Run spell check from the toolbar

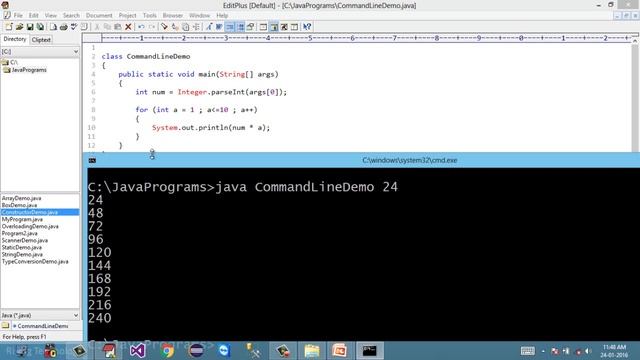pos(74,27)
